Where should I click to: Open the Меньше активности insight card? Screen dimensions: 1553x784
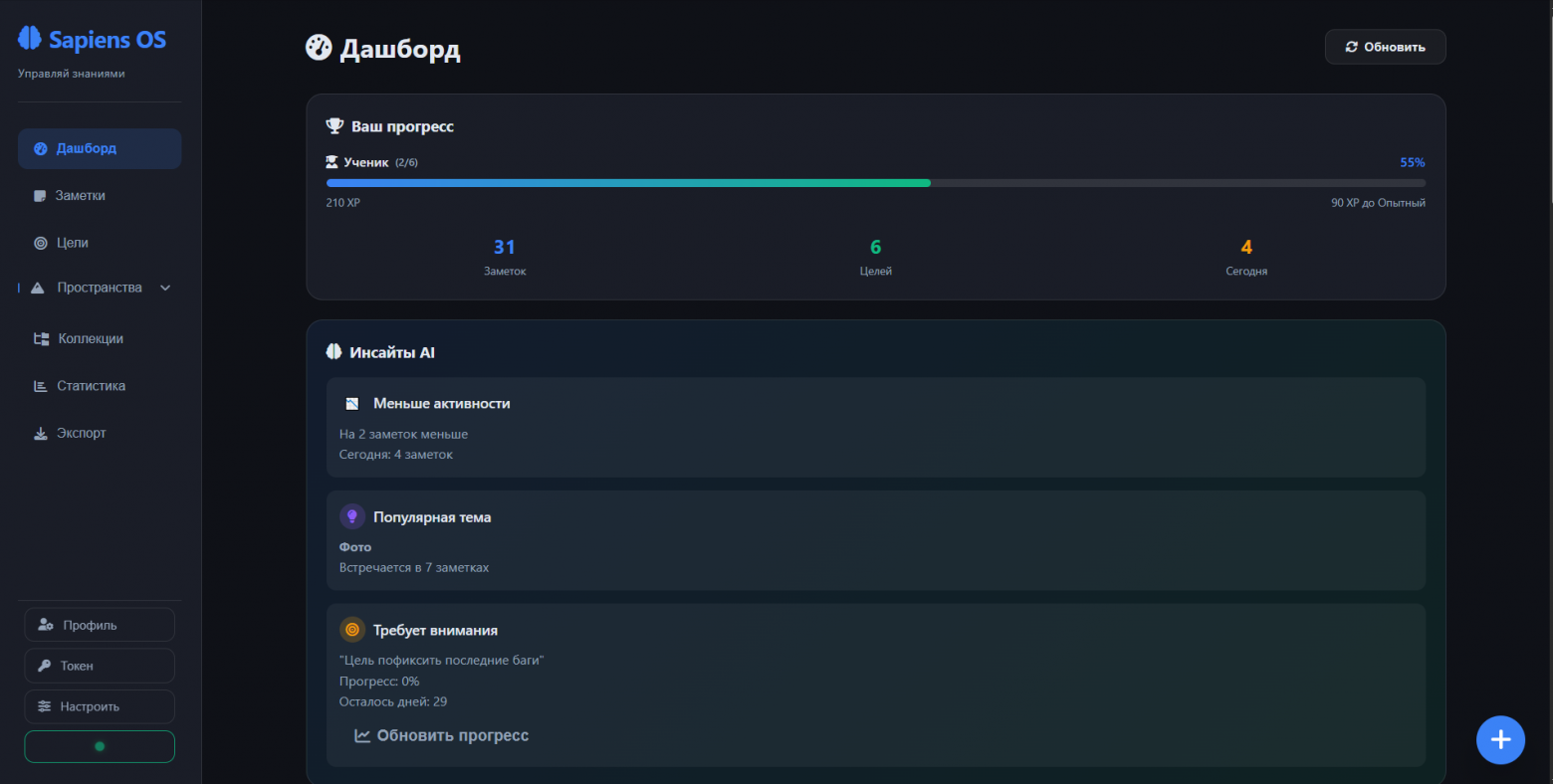point(875,428)
